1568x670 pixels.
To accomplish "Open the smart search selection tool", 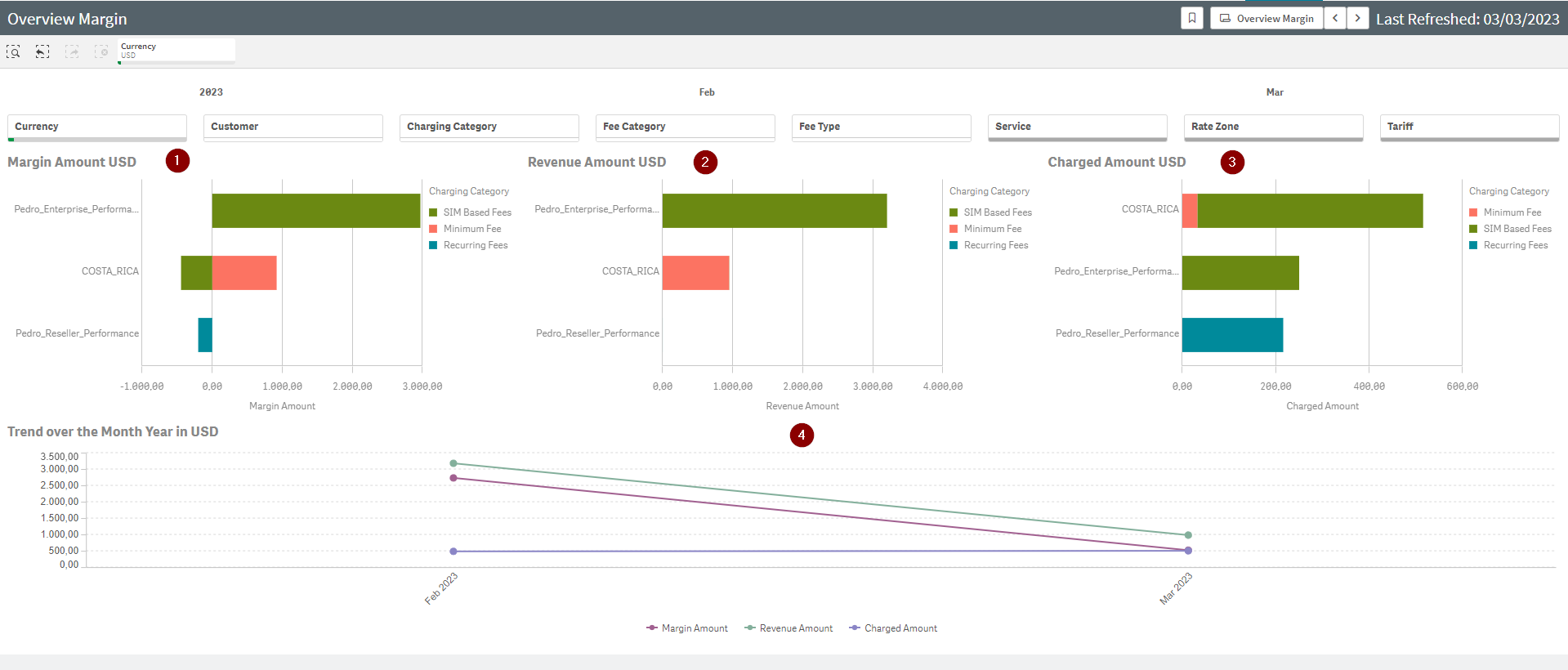I will (13, 52).
